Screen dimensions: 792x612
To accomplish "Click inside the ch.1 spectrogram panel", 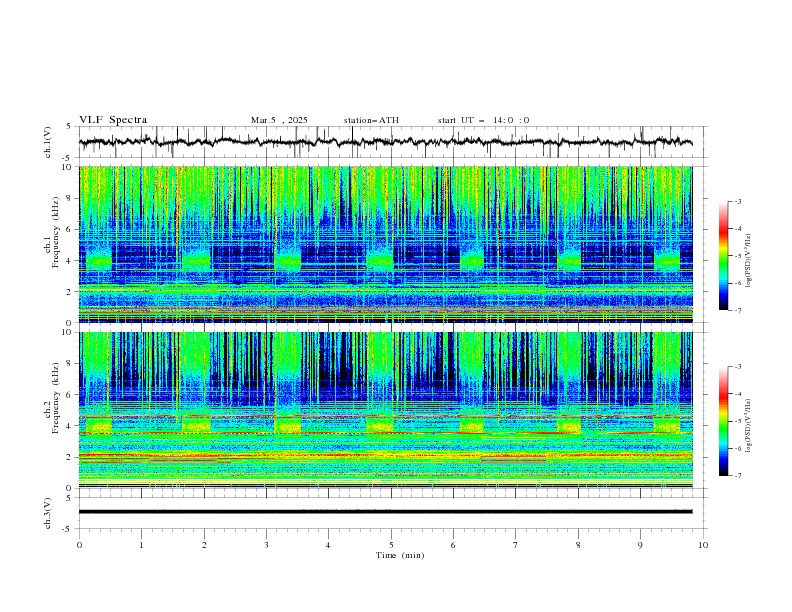I will point(385,244).
